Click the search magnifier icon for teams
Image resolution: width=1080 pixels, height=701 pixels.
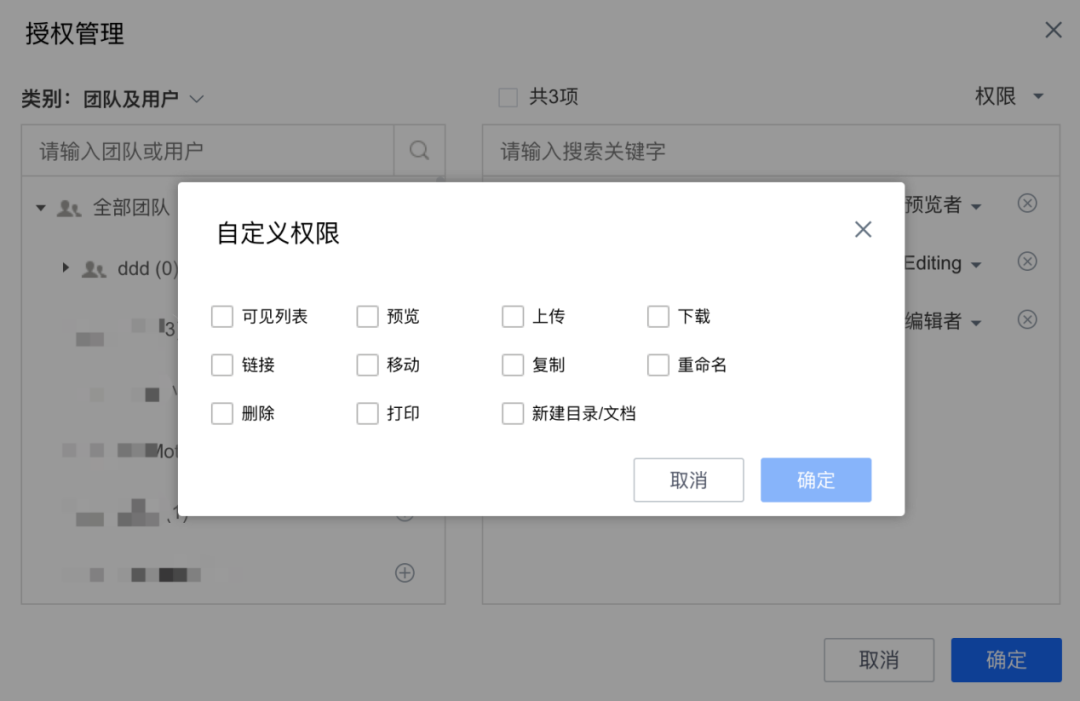tap(419, 150)
